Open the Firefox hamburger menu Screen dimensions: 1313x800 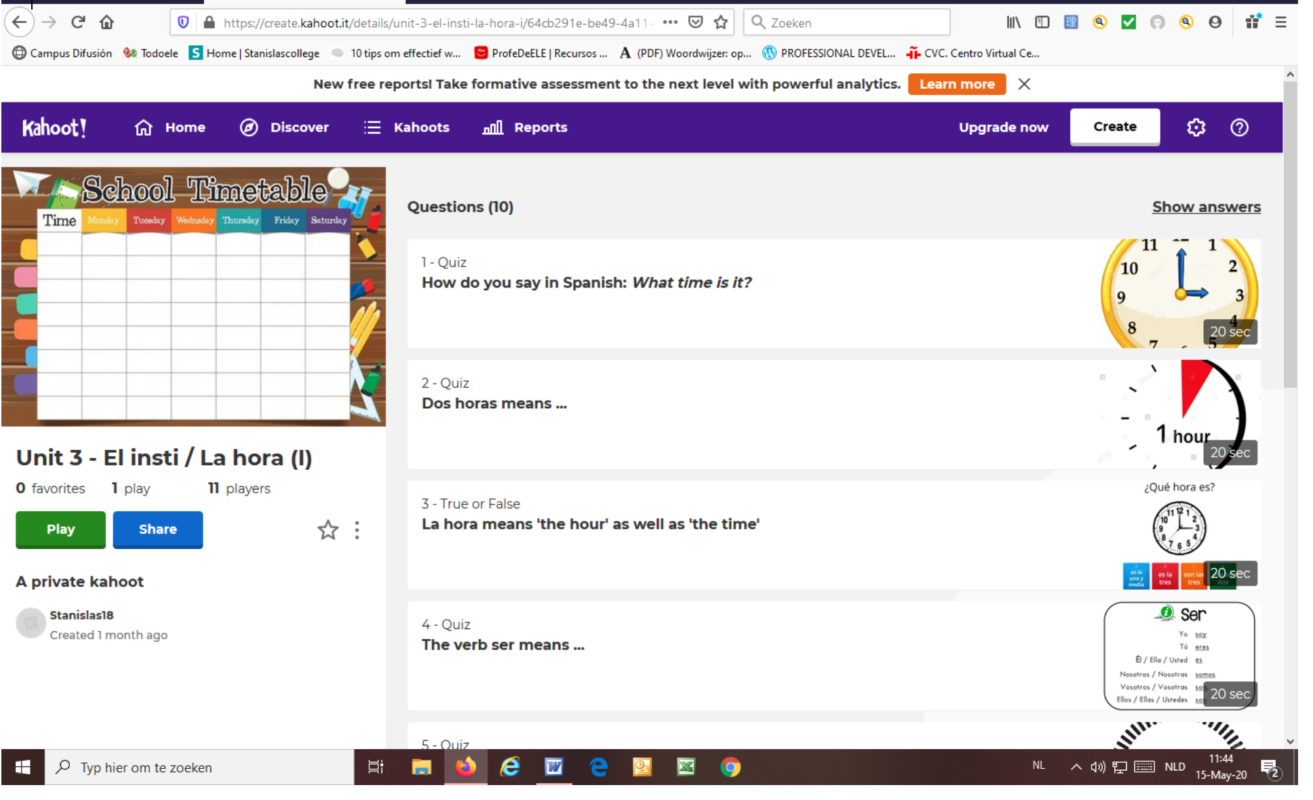tap(1281, 22)
